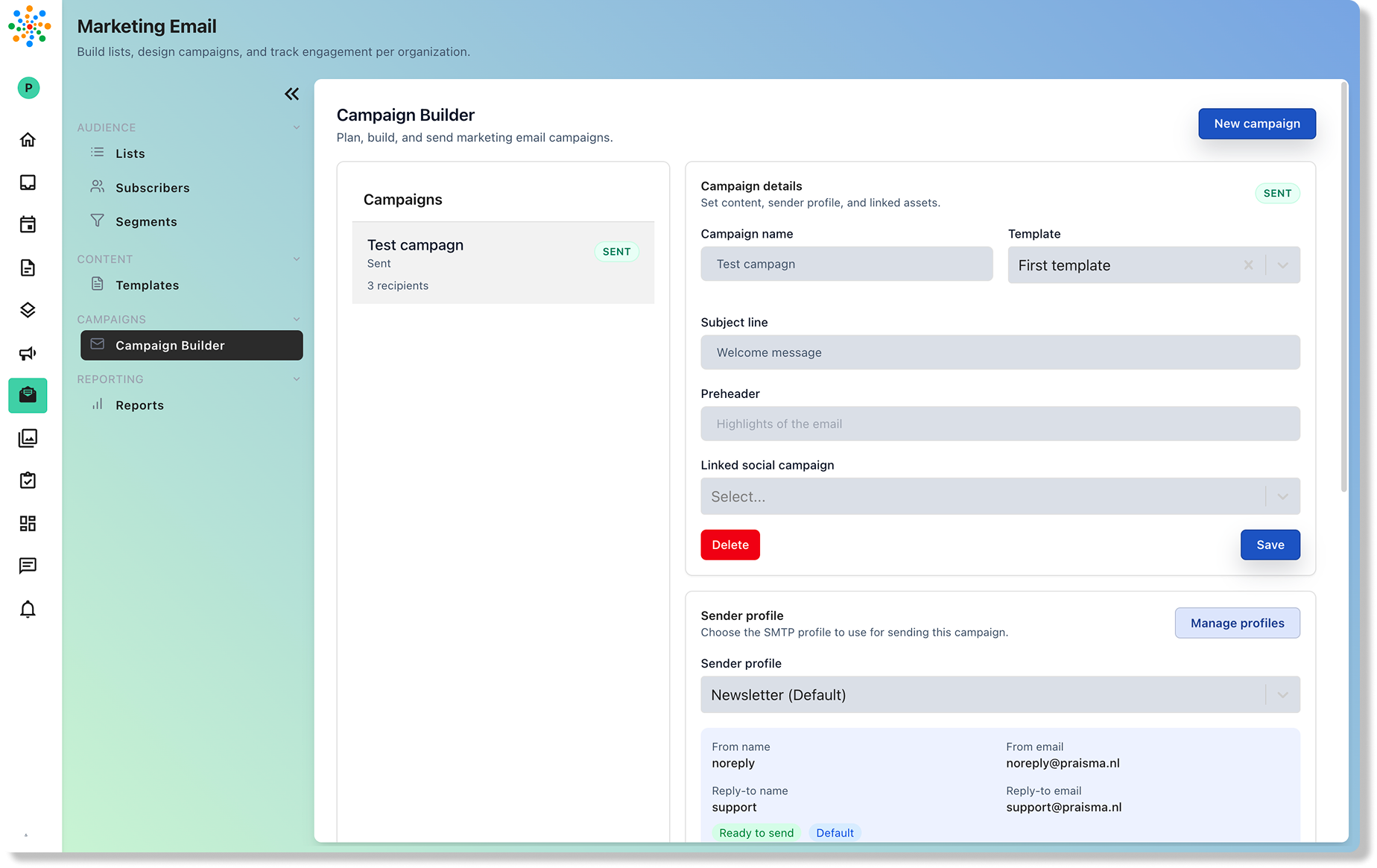Open Templates under Content

[147, 285]
